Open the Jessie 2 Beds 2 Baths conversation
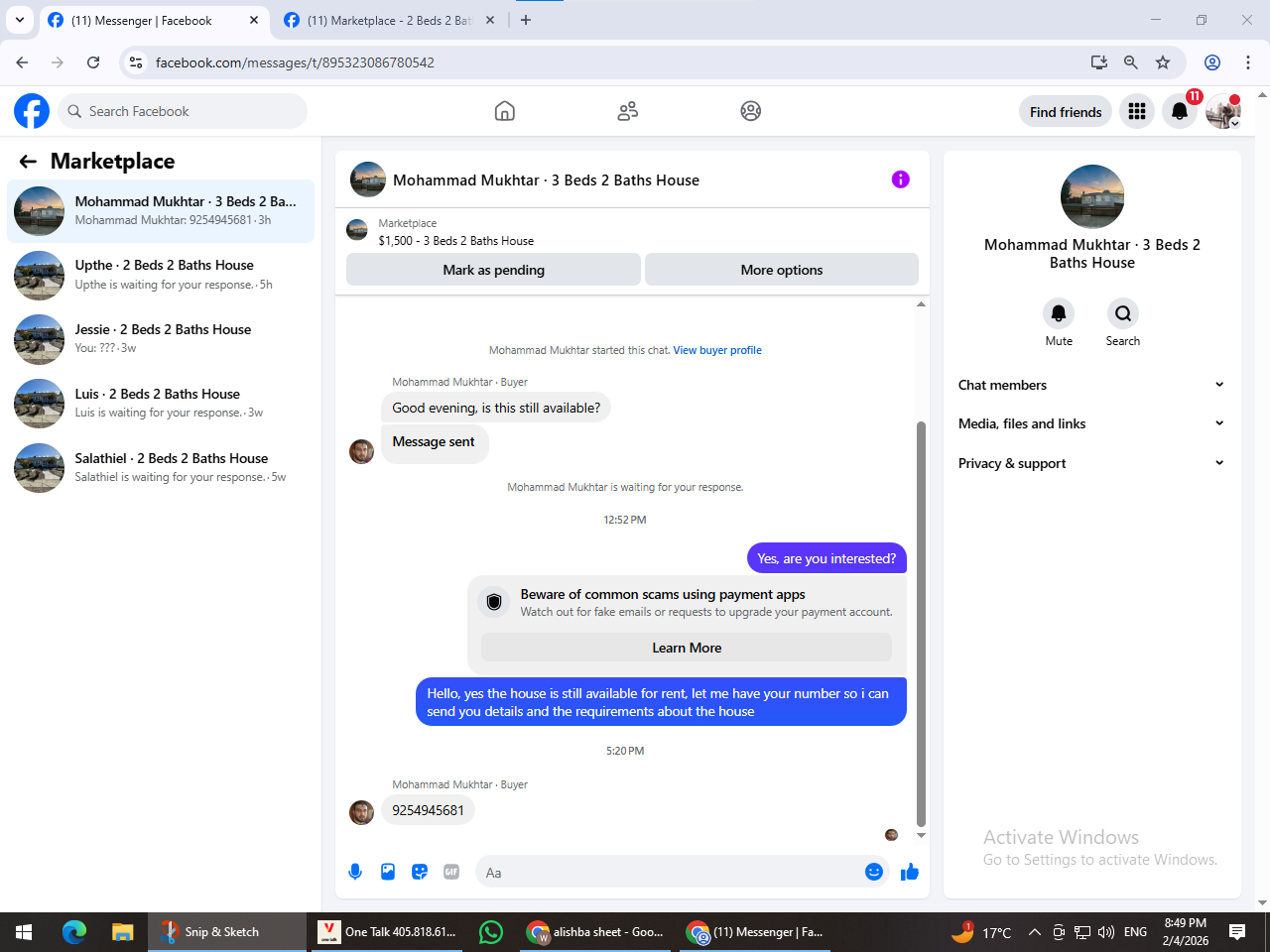 (161, 339)
